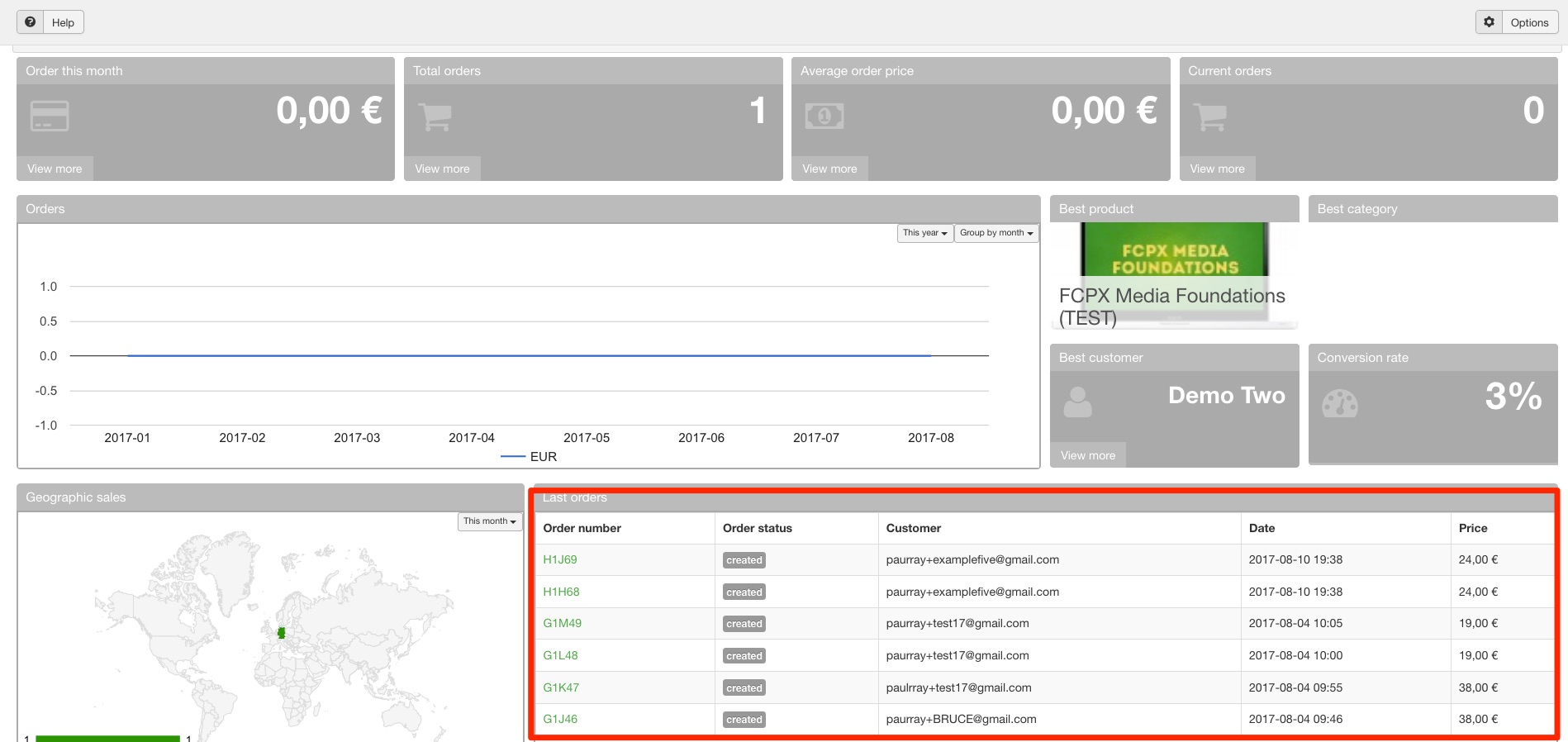Click the 19,00 € price of order G1L48
Viewport: 1568px width, 742px height.
[1478, 655]
